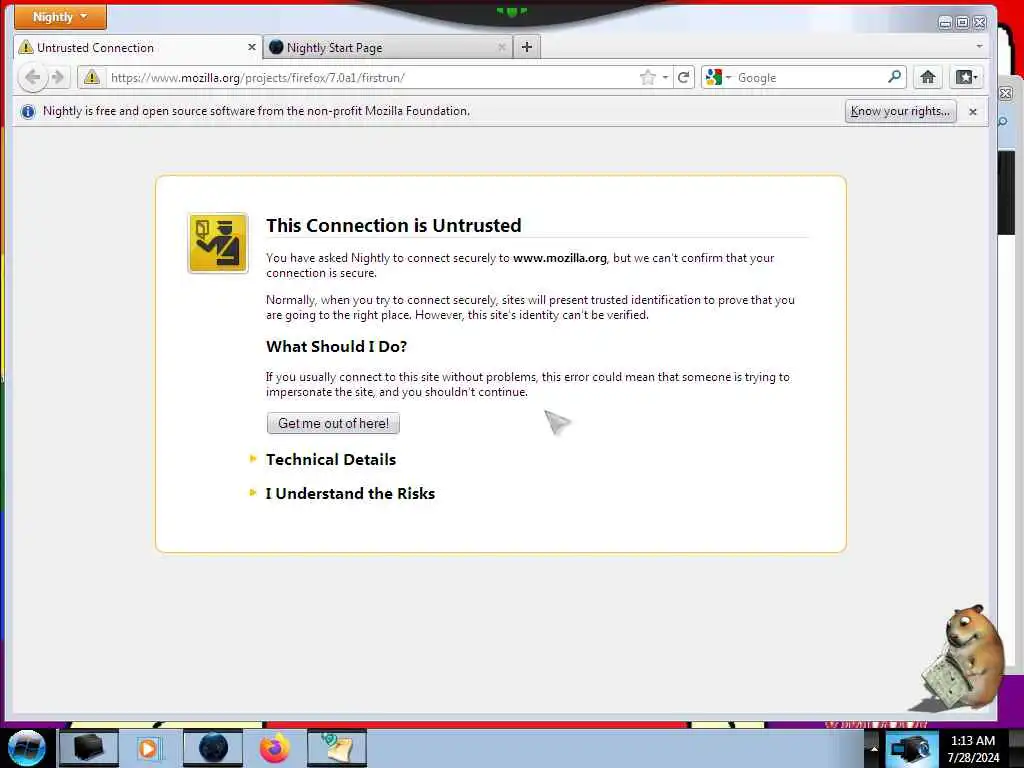Click the magnifier search icon in search box
1024x768 pixels.
click(894, 77)
